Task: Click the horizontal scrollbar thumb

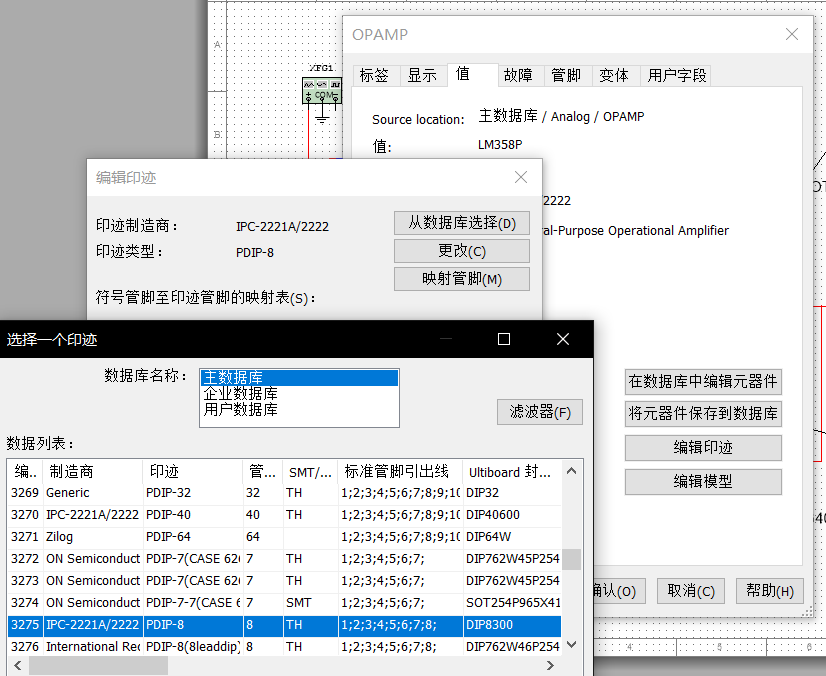Action: (x=99, y=665)
